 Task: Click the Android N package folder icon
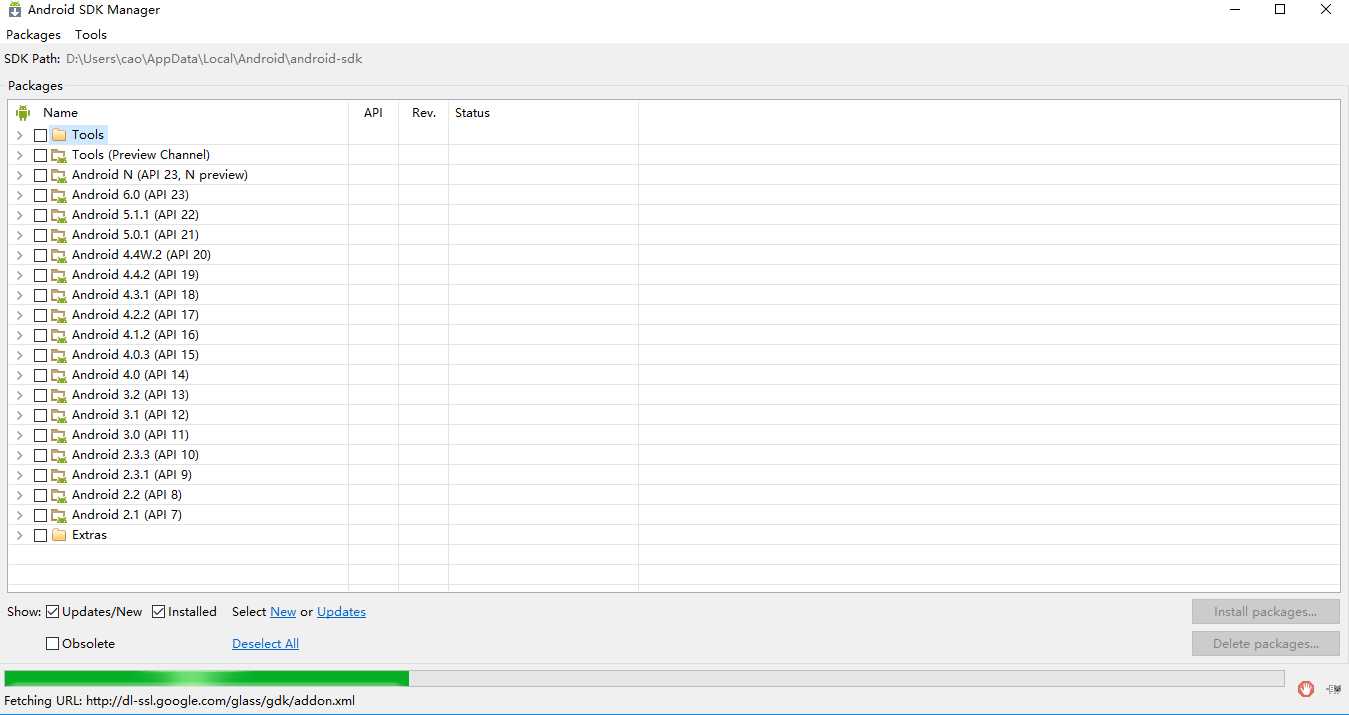[59, 175]
